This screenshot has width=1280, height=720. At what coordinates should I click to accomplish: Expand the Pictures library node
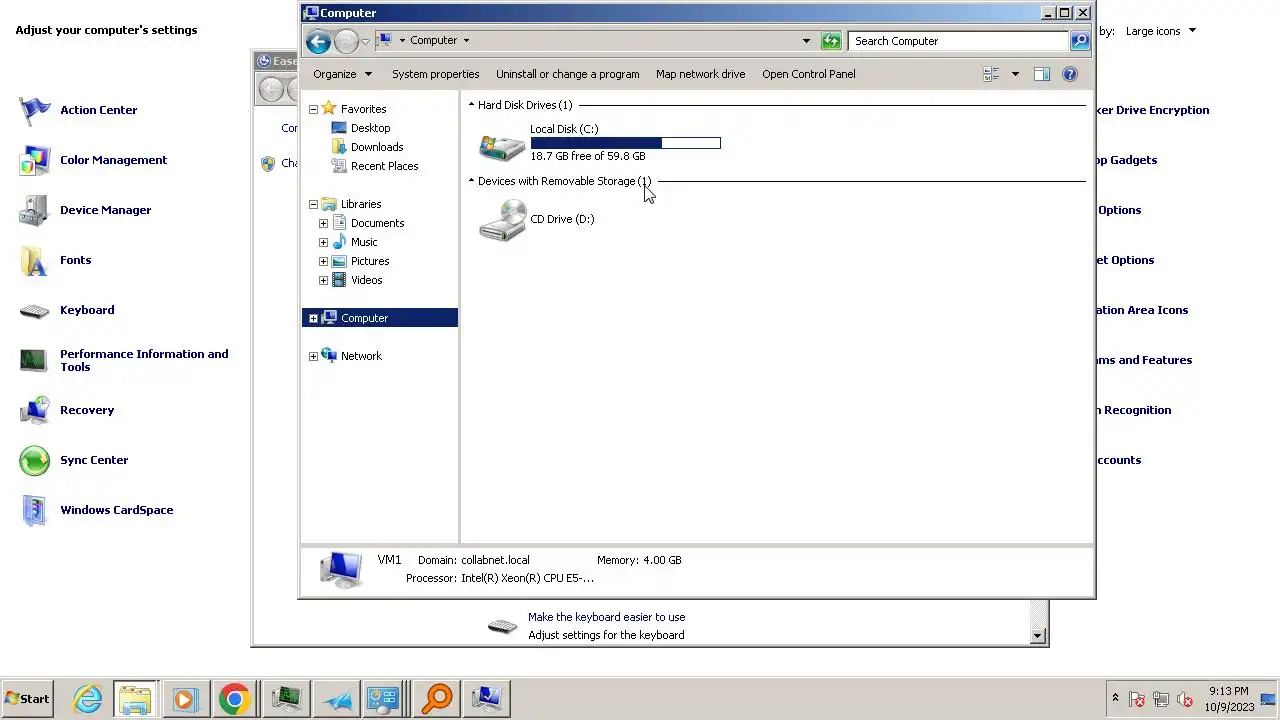323,261
